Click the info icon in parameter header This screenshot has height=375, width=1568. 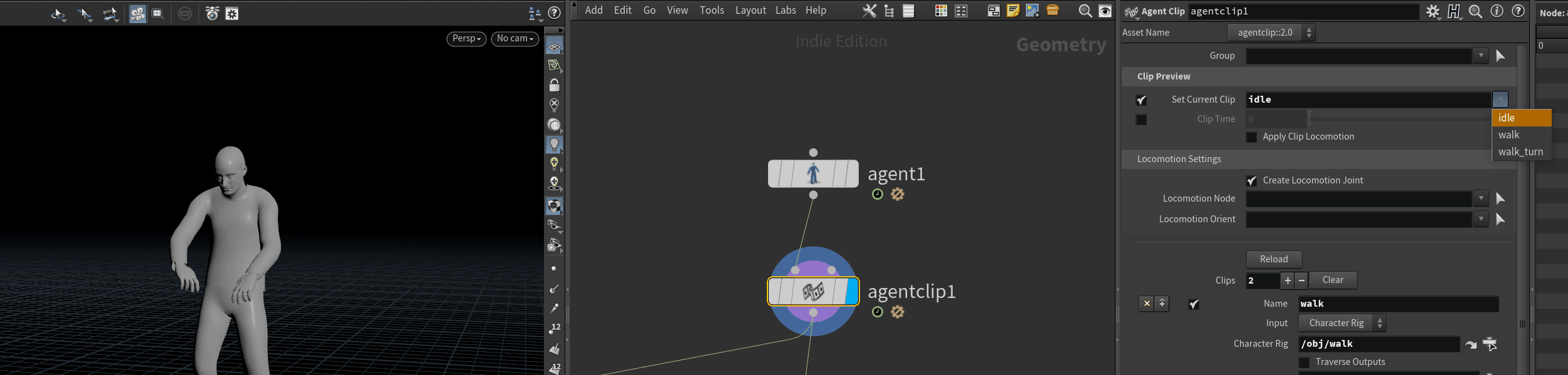[1497, 11]
